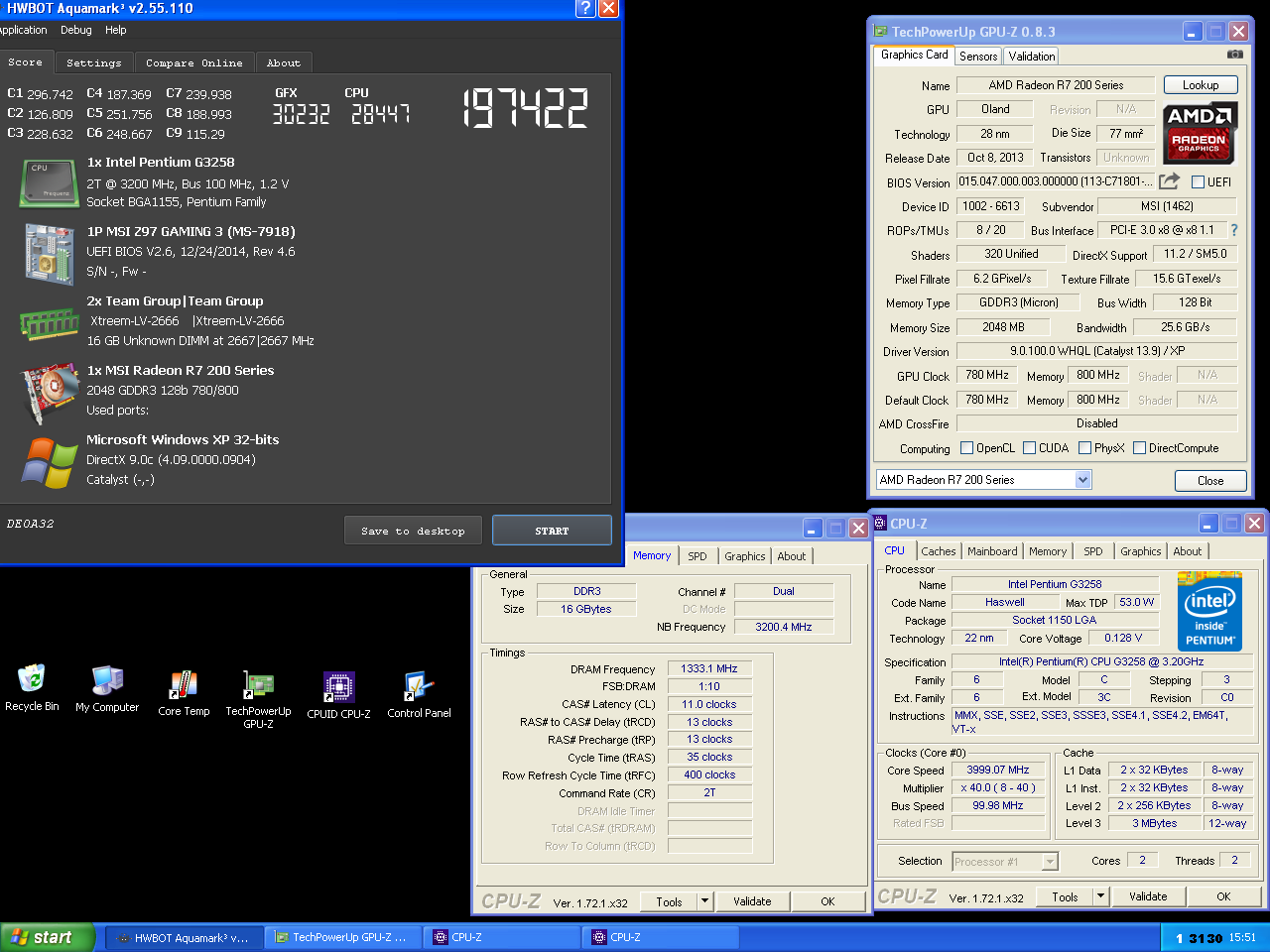Open the Debug menu in Aquamark

point(75,30)
